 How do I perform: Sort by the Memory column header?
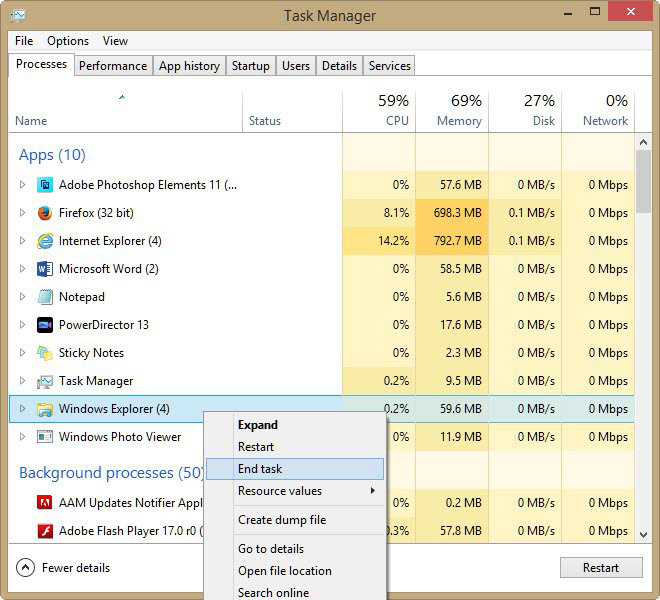pos(452,111)
